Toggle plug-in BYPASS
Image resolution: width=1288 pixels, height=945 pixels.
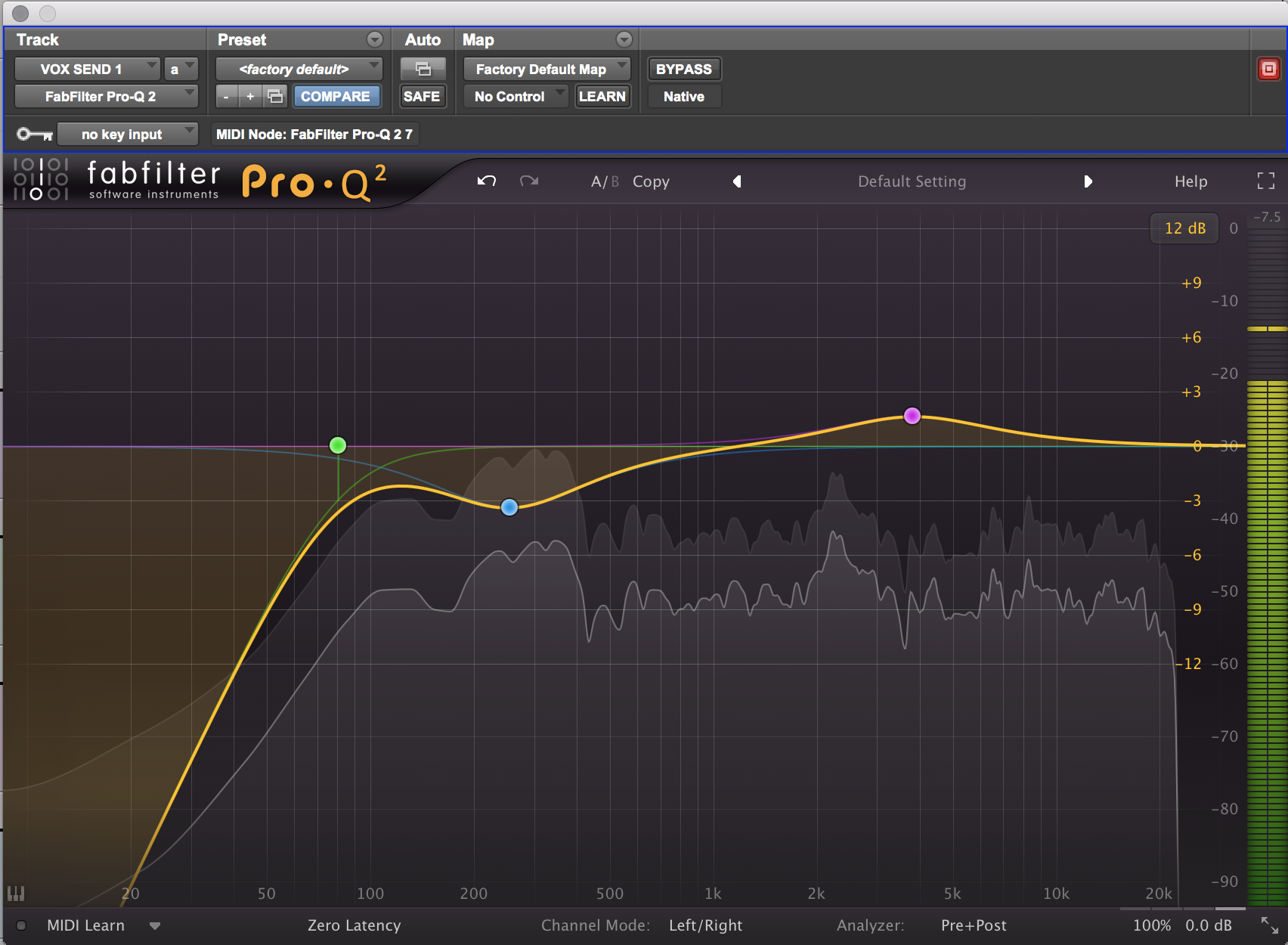(x=684, y=69)
